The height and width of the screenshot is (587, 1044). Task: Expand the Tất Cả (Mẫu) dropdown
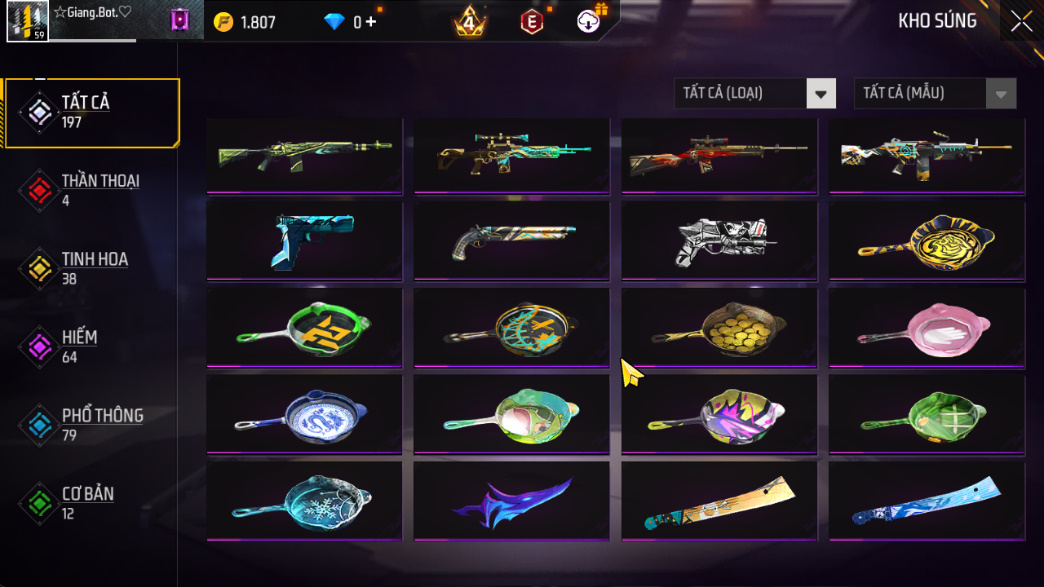click(935, 93)
